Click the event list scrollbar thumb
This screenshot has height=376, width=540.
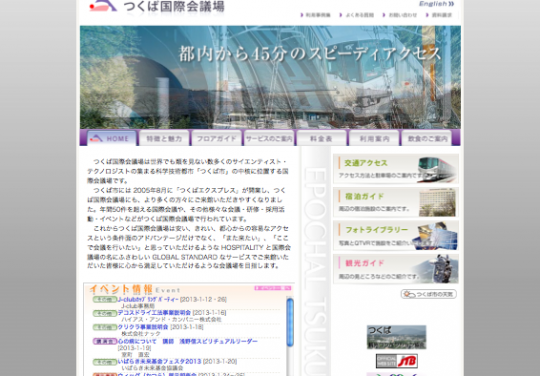[290, 322]
